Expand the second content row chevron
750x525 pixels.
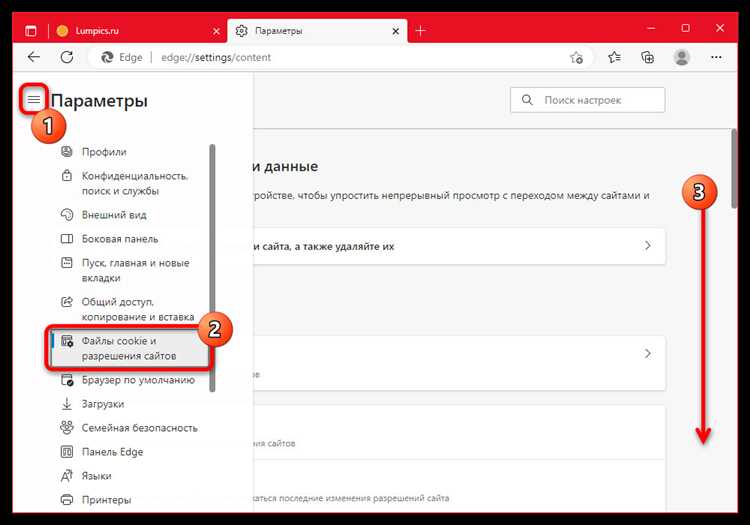[647, 353]
